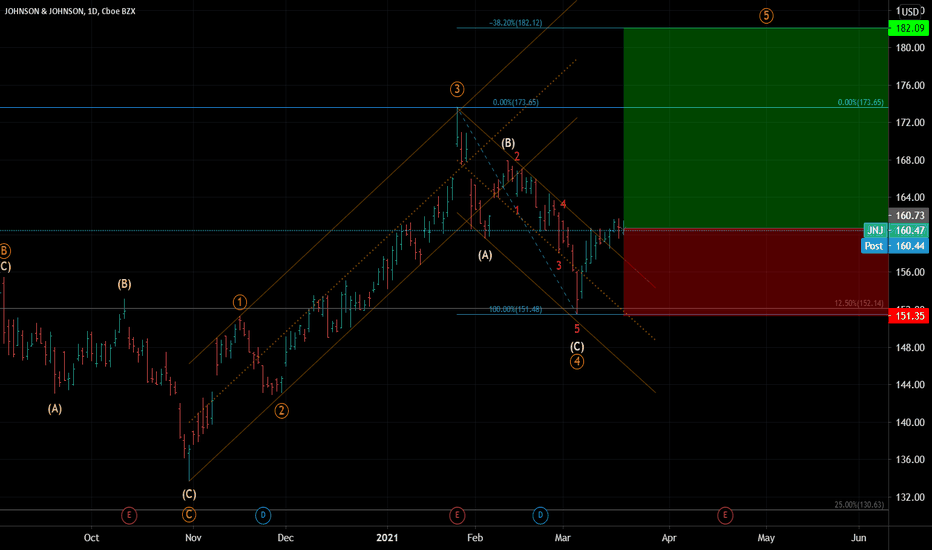Select the white (A) label under February candles
This screenshot has height=550, width=932.
point(485,255)
